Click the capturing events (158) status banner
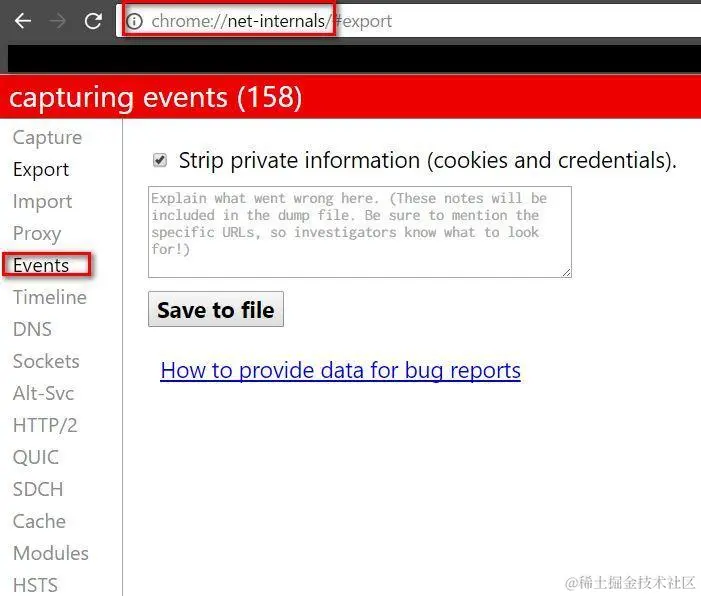Screen dimensions: 701x596 pyautogui.click(x=350, y=97)
